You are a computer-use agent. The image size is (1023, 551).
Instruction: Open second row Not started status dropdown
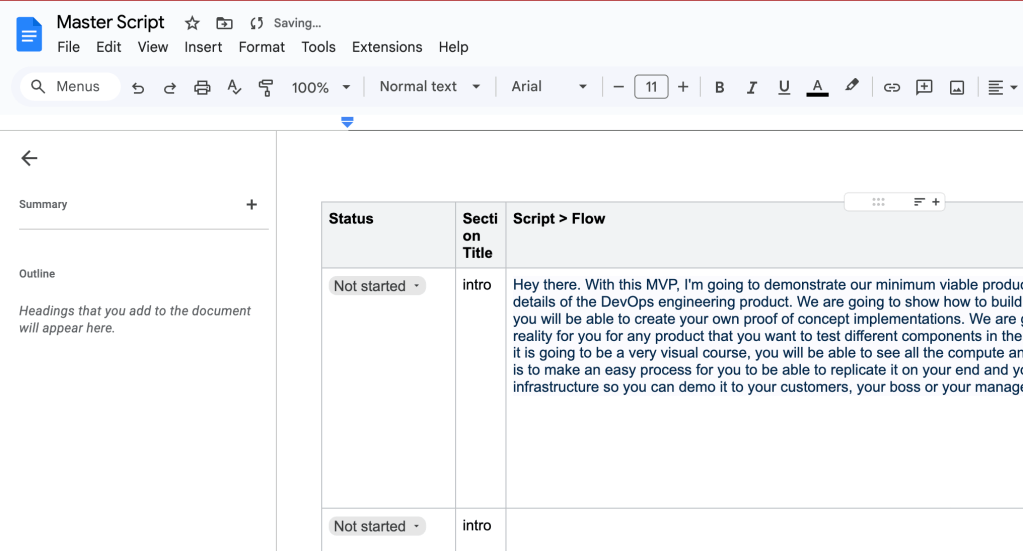377,526
